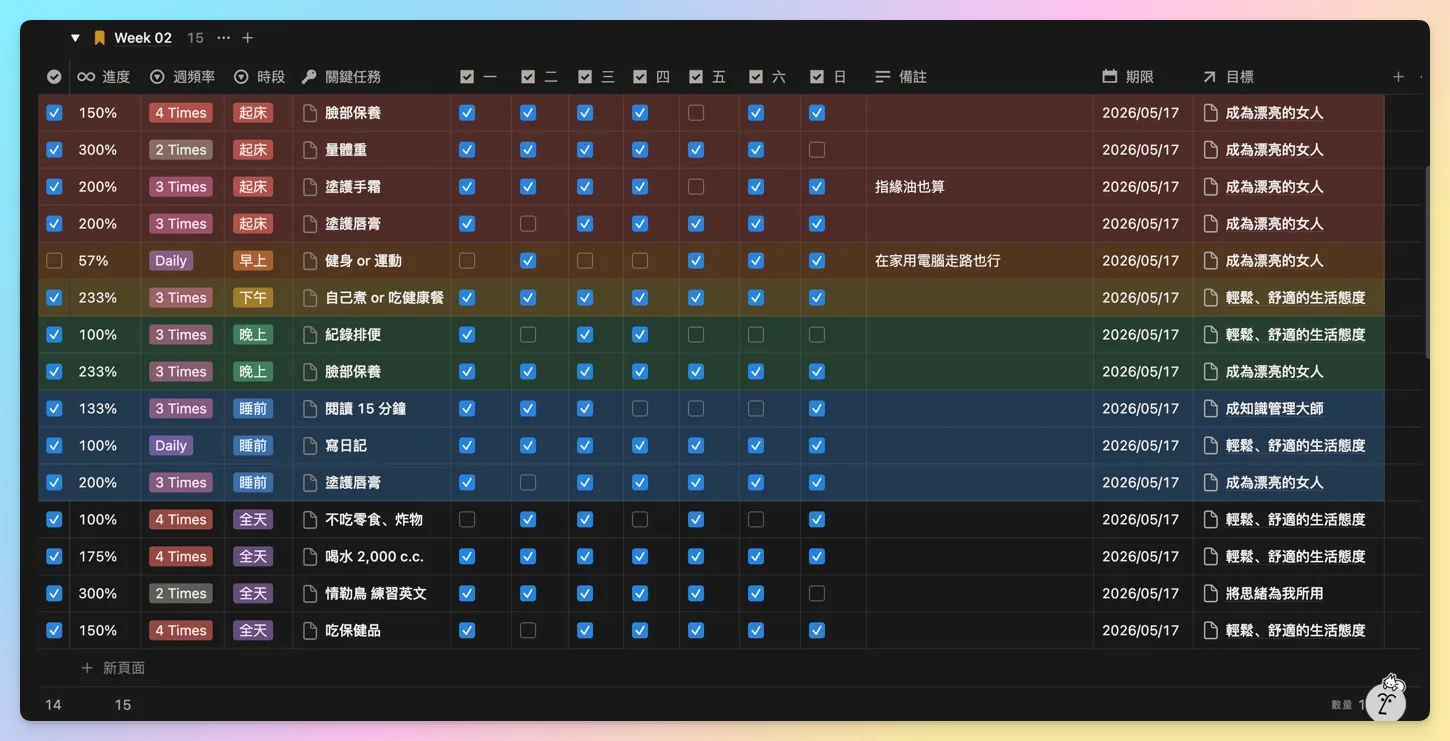
Task: Open 輕鬆、舒適的生活態度 link in 寫日記 row
Action: click(1296, 446)
